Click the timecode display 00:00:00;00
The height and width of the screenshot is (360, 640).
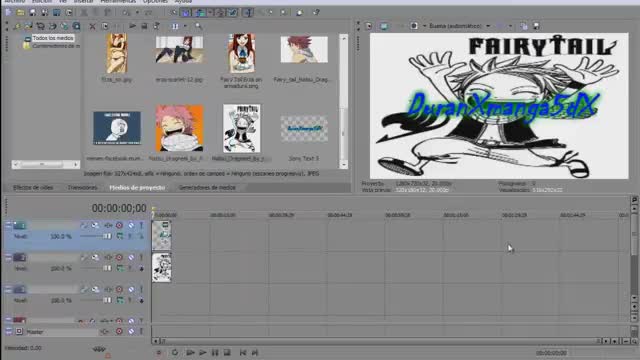point(119,208)
